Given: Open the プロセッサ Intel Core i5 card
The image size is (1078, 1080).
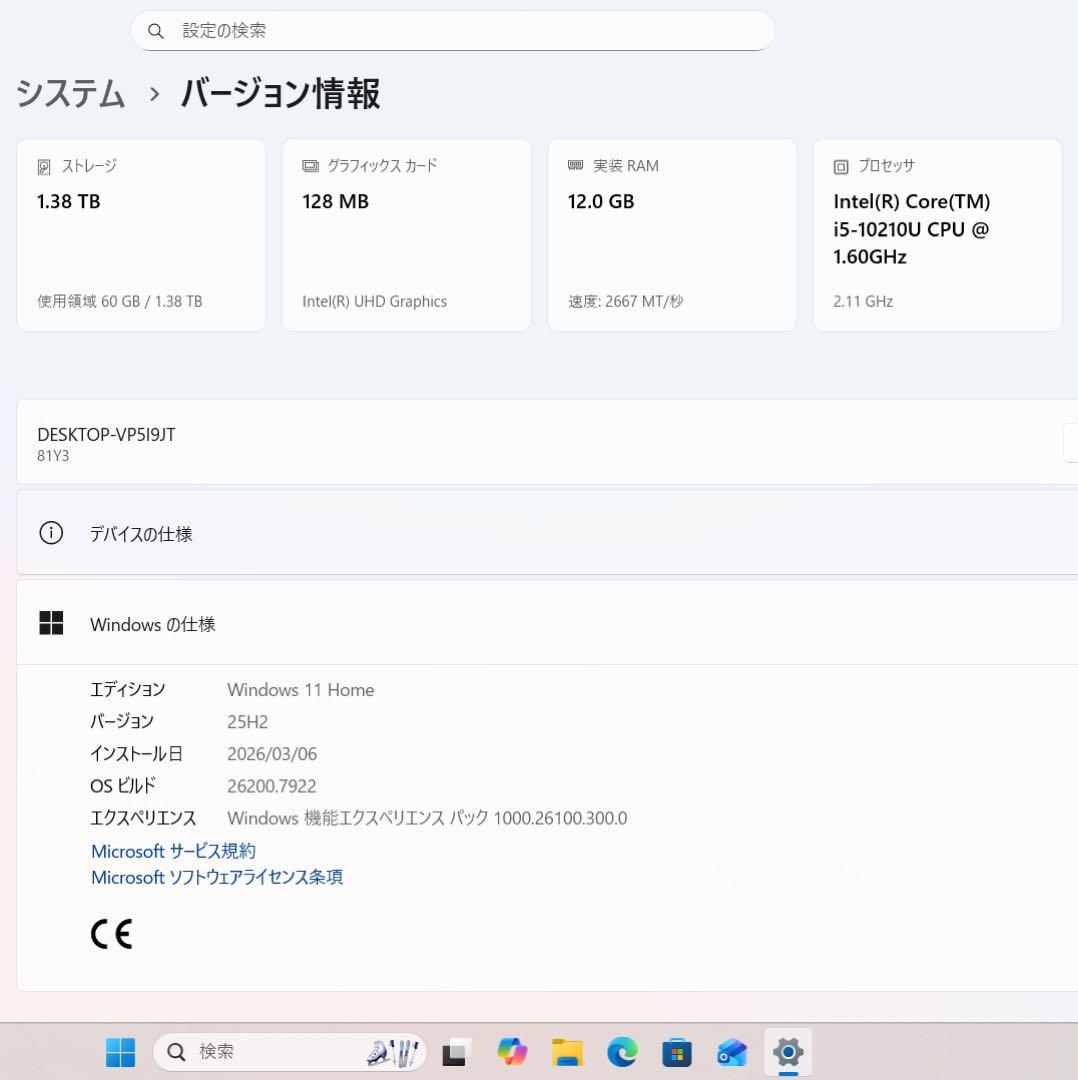Looking at the screenshot, I should pyautogui.click(x=937, y=235).
